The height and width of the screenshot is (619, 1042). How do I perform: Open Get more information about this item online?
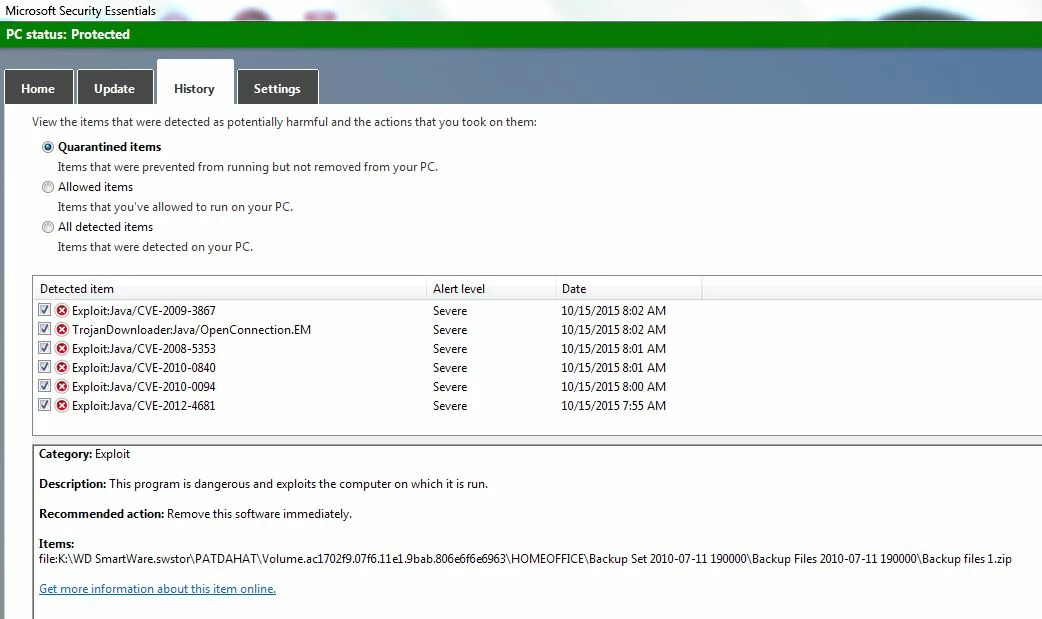tap(157, 588)
